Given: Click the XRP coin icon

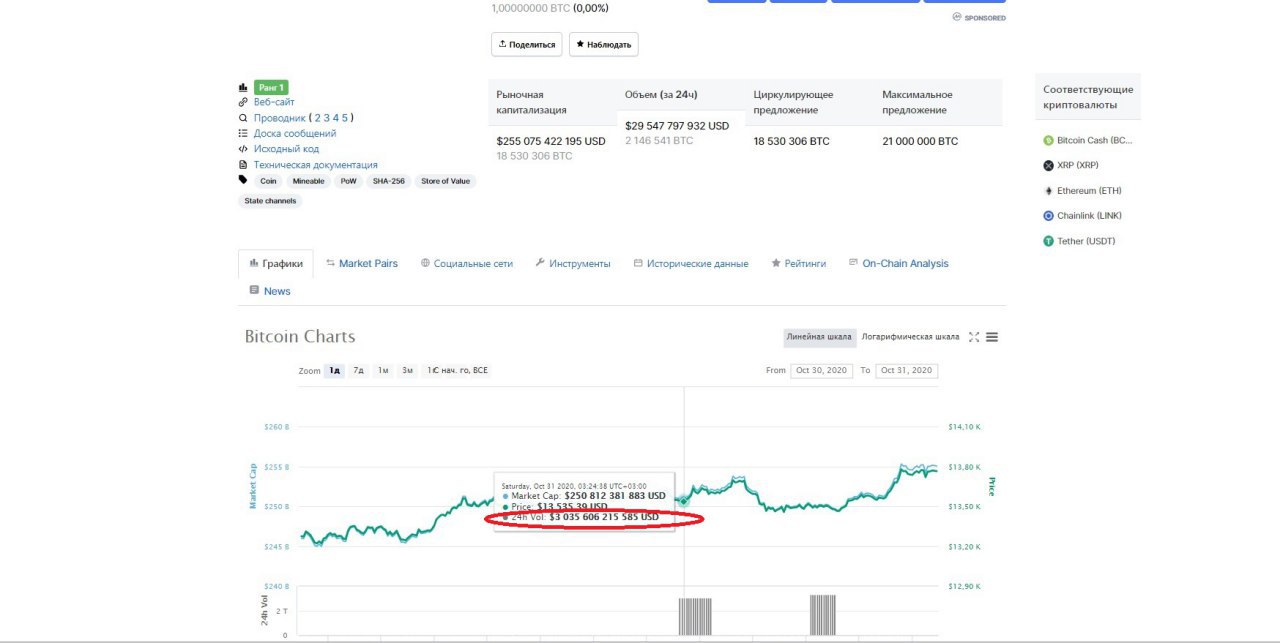Looking at the screenshot, I should (x=1049, y=165).
